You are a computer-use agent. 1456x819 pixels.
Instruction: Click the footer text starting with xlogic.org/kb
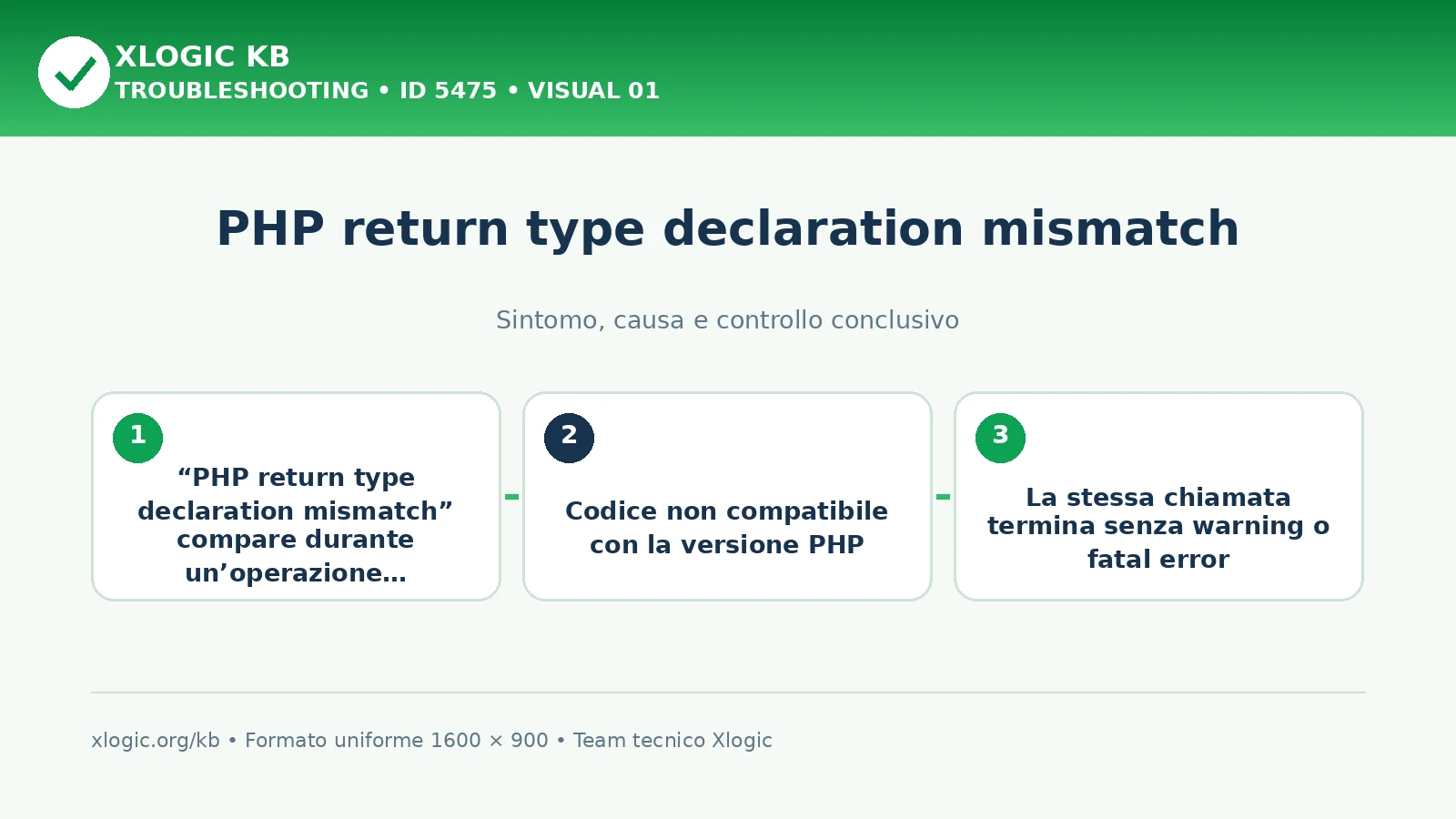[x=431, y=741]
